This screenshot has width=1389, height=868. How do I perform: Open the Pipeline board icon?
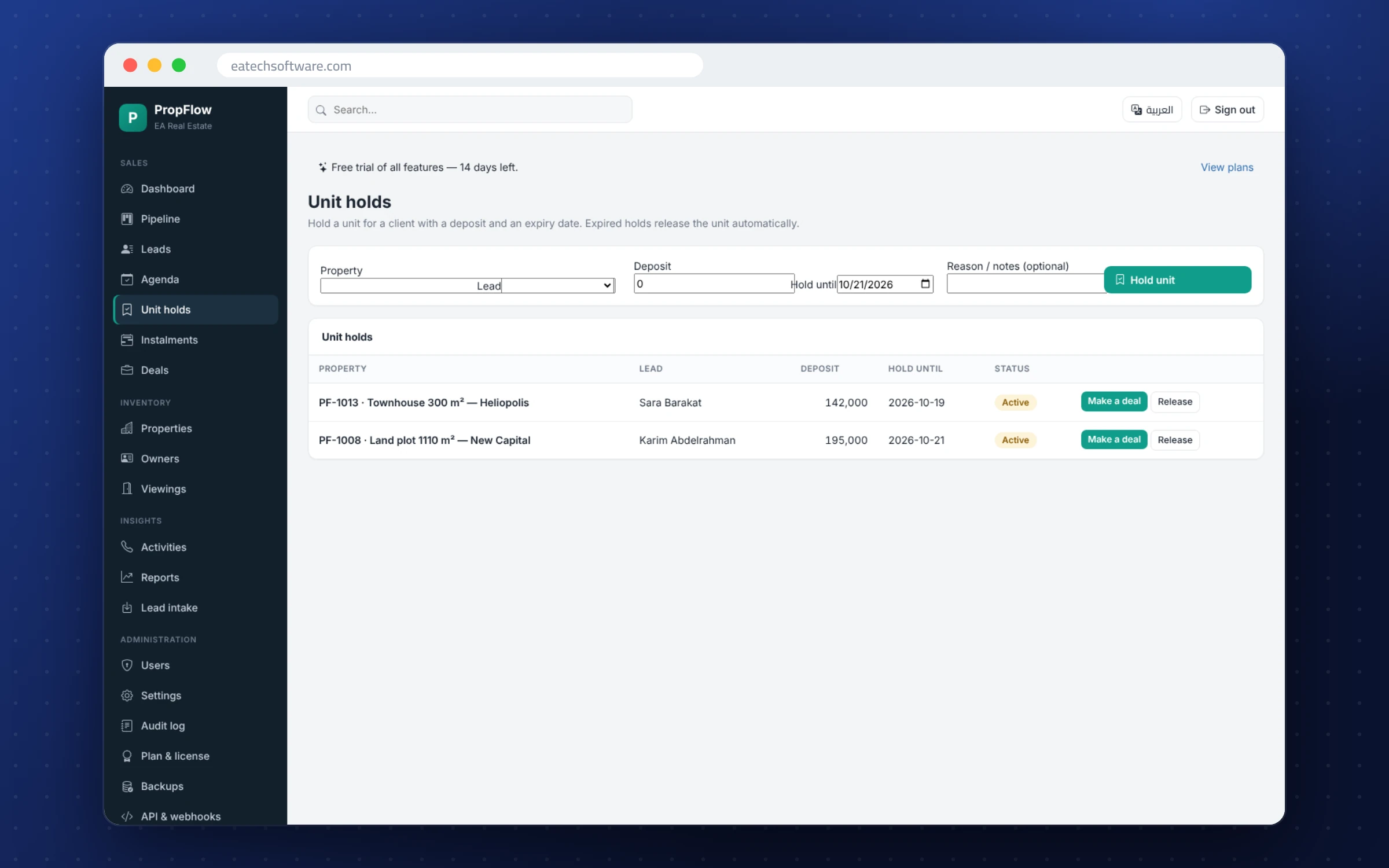tap(127, 219)
